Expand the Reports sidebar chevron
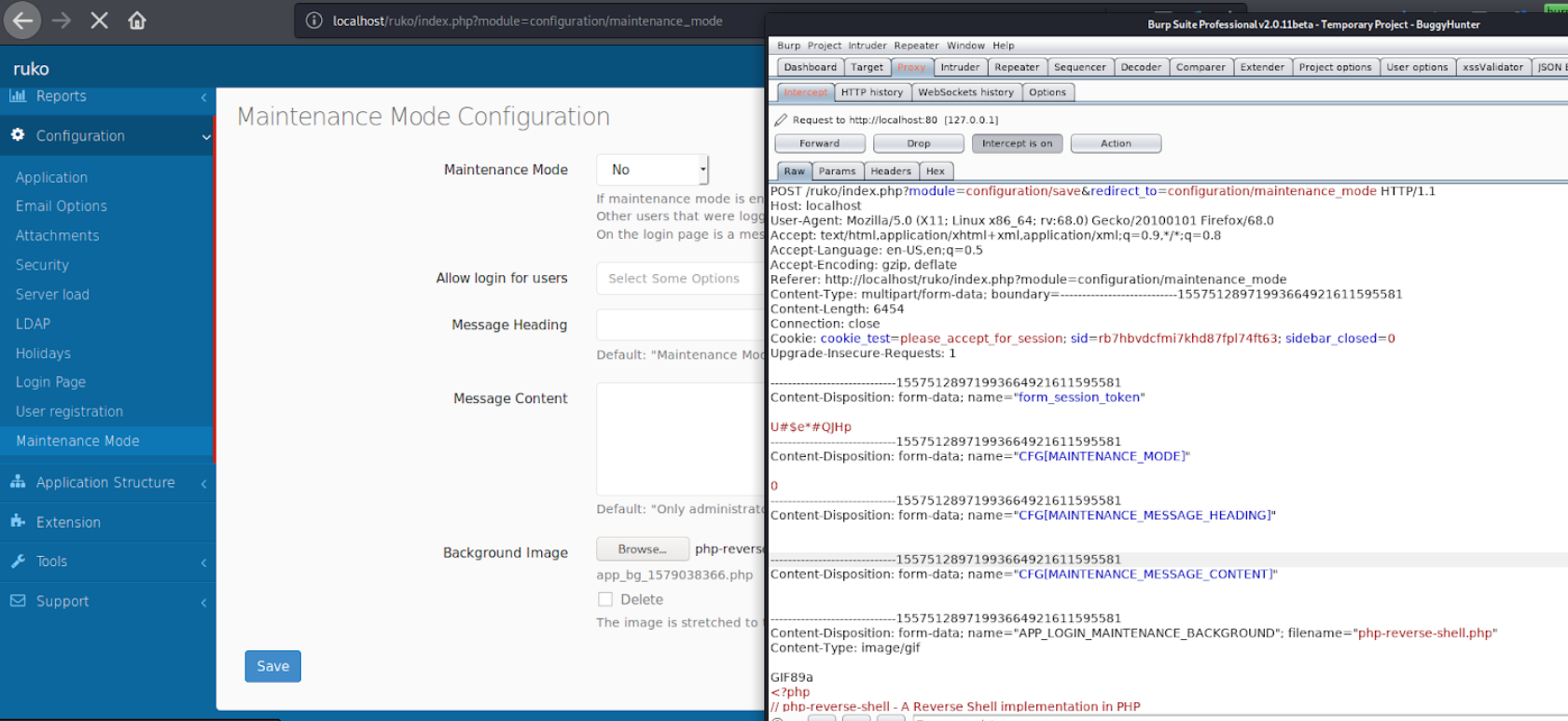 (x=203, y=97)
